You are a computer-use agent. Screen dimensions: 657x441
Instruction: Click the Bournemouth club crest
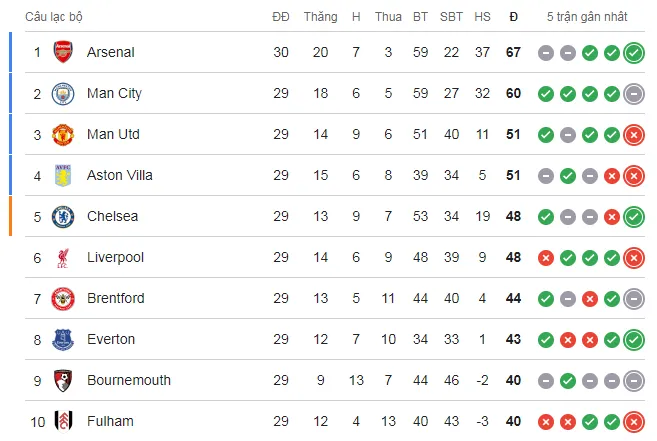[x=63, y=380]
